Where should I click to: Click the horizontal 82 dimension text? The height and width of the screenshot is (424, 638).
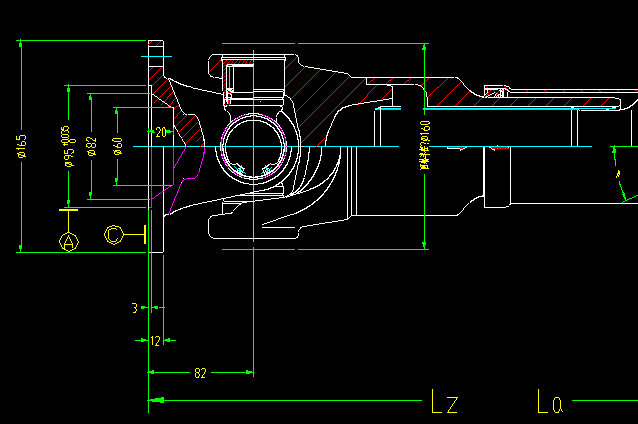[200, 373]
